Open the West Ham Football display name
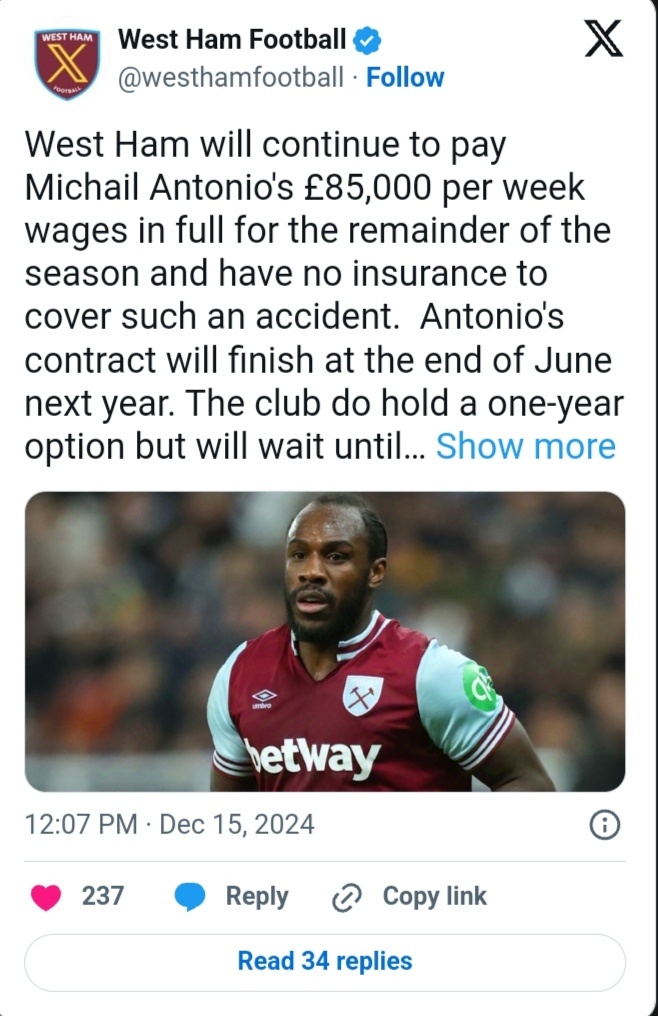 (232, 40)
